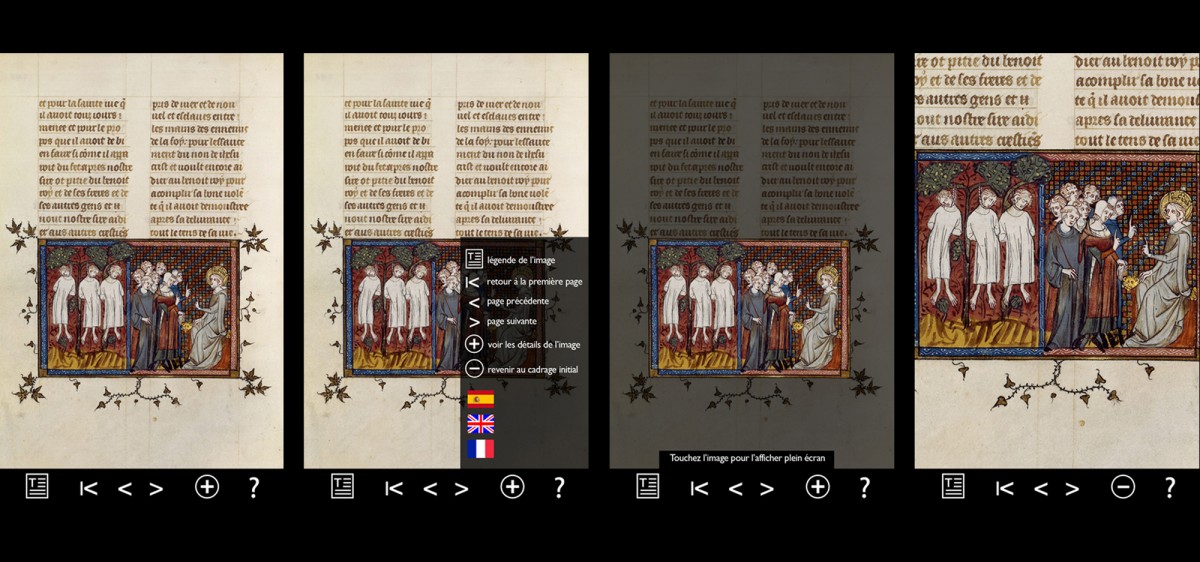Viewport: 1200px width, 562px height.
Task: Legend icon on toolbar below the help-menu screen
Action: coord(342,487)
